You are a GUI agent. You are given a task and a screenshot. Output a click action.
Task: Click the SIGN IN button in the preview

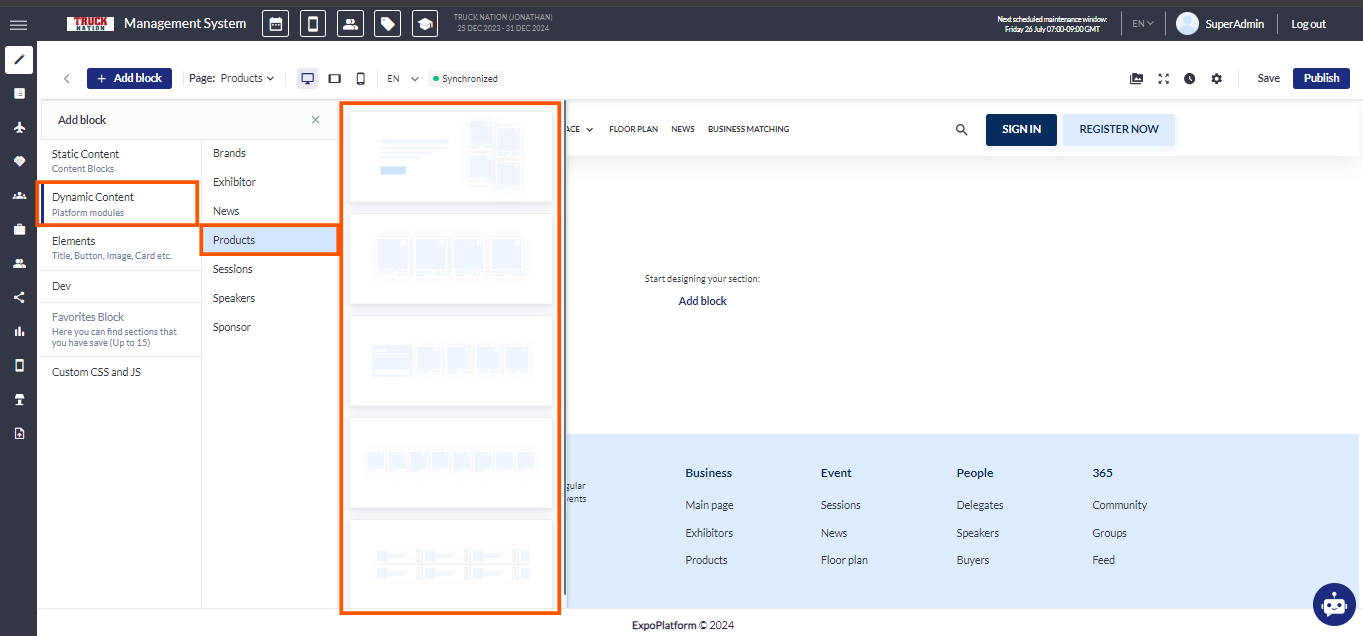1021,130
